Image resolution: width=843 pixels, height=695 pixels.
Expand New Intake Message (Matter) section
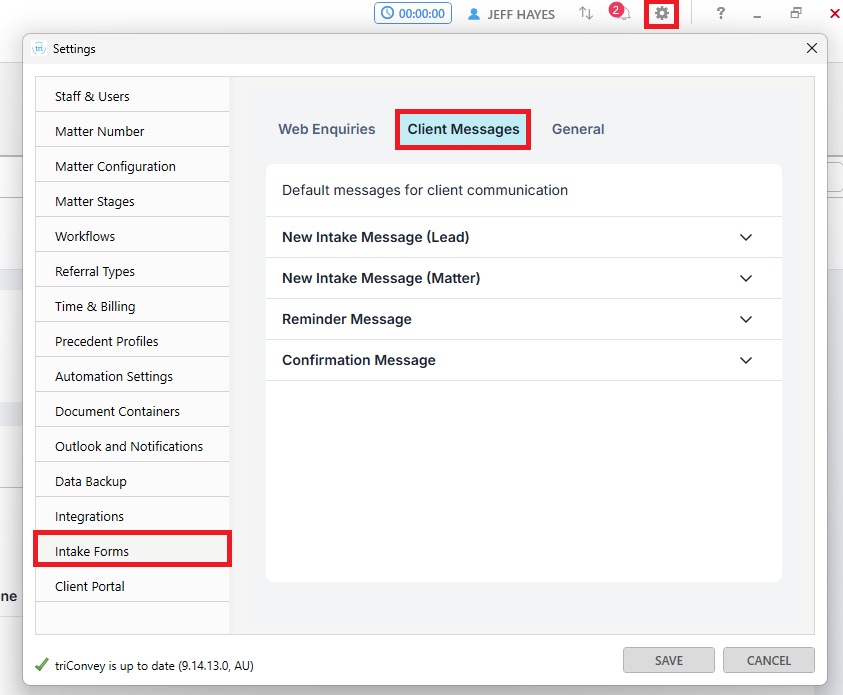524,278
